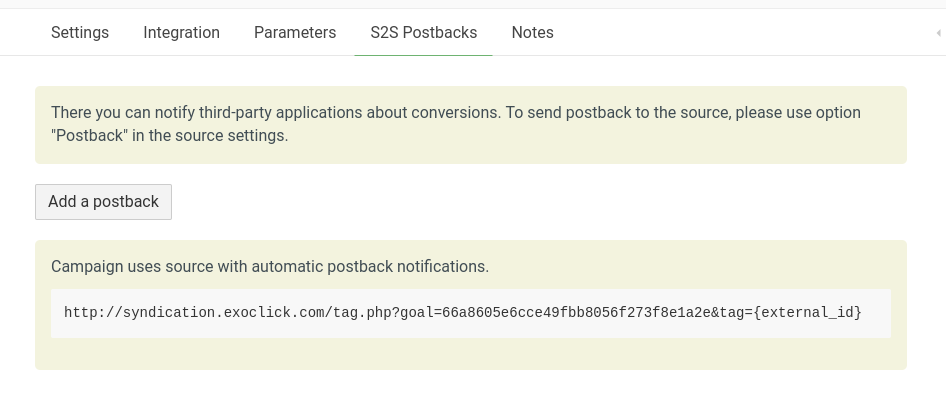Screen dimensions: 946x408
Task: Open the Settings tab
Action: (x=80, y=33)
